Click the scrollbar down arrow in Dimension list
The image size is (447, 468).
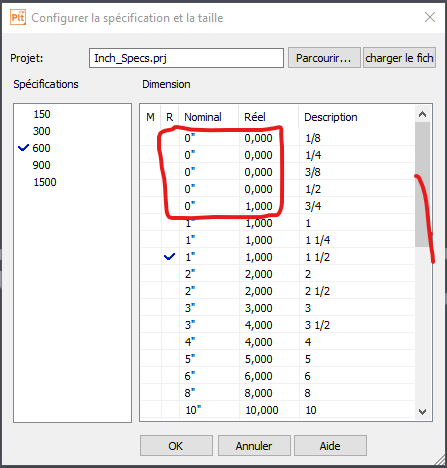click(422, 411)
